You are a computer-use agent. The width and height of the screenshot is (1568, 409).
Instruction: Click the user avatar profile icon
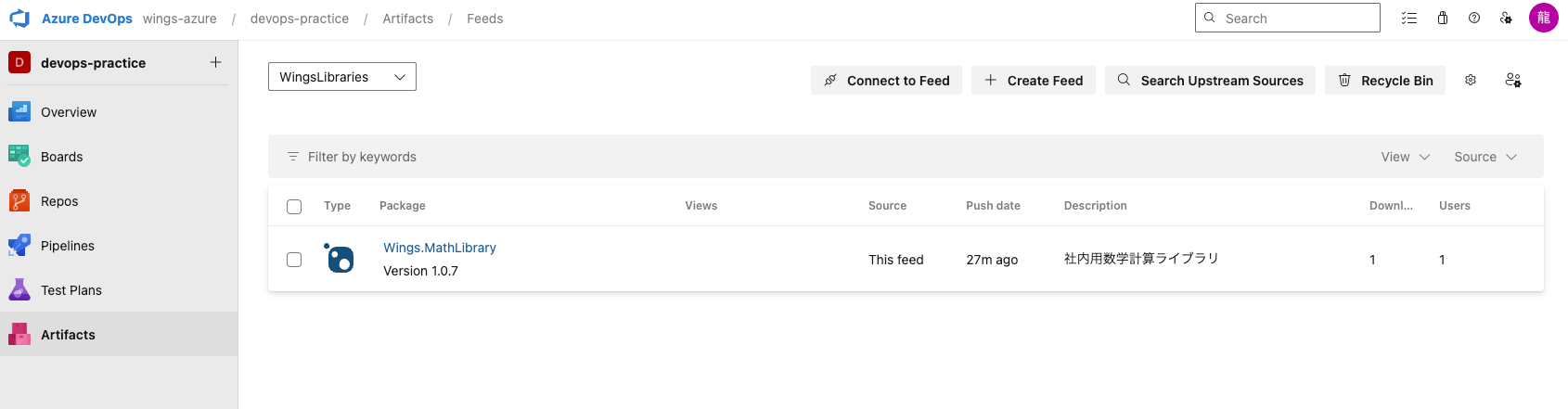(1544, 18)
